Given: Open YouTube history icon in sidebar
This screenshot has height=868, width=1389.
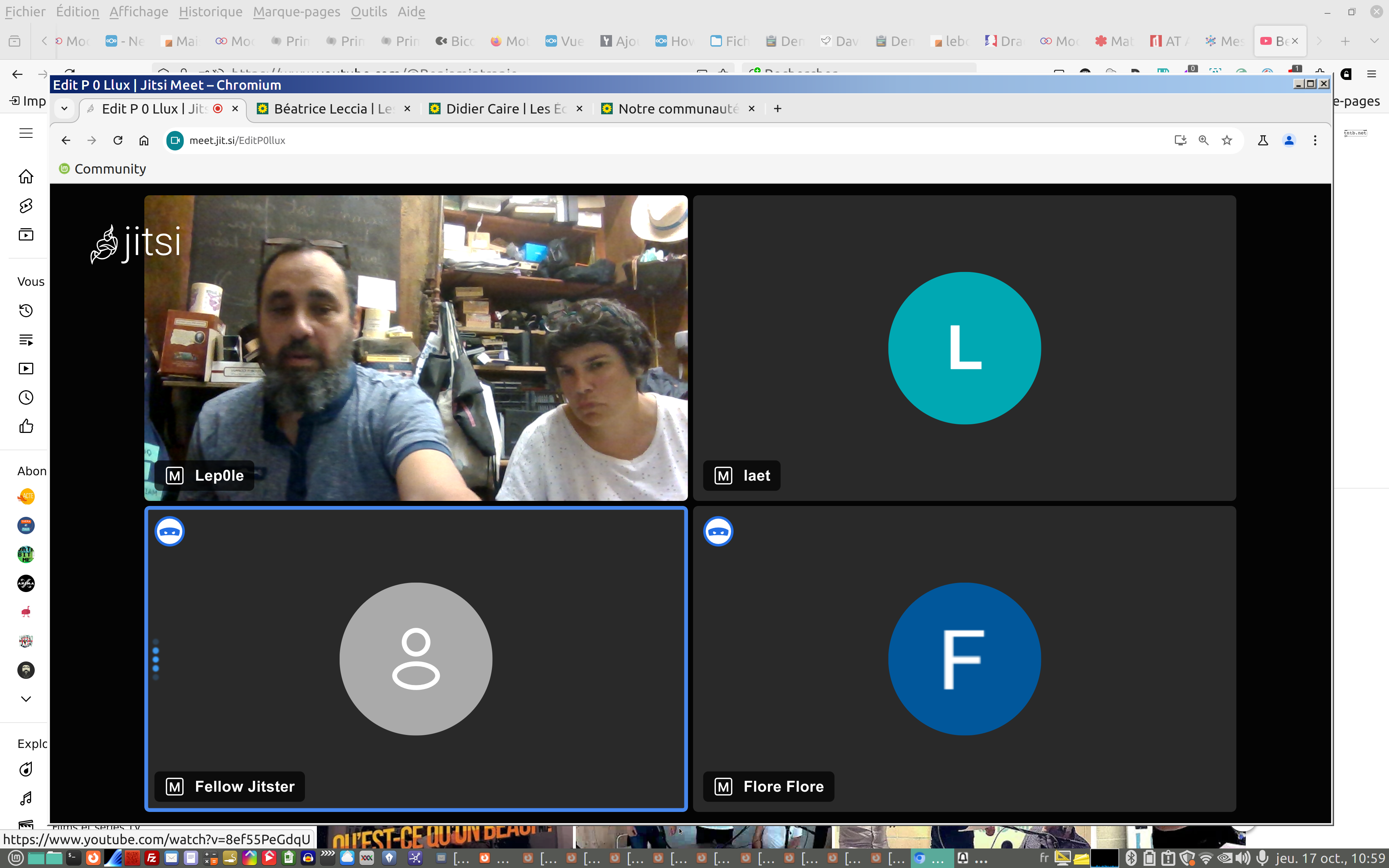Looking at the screenshot, I should click(x=26, y=311).
